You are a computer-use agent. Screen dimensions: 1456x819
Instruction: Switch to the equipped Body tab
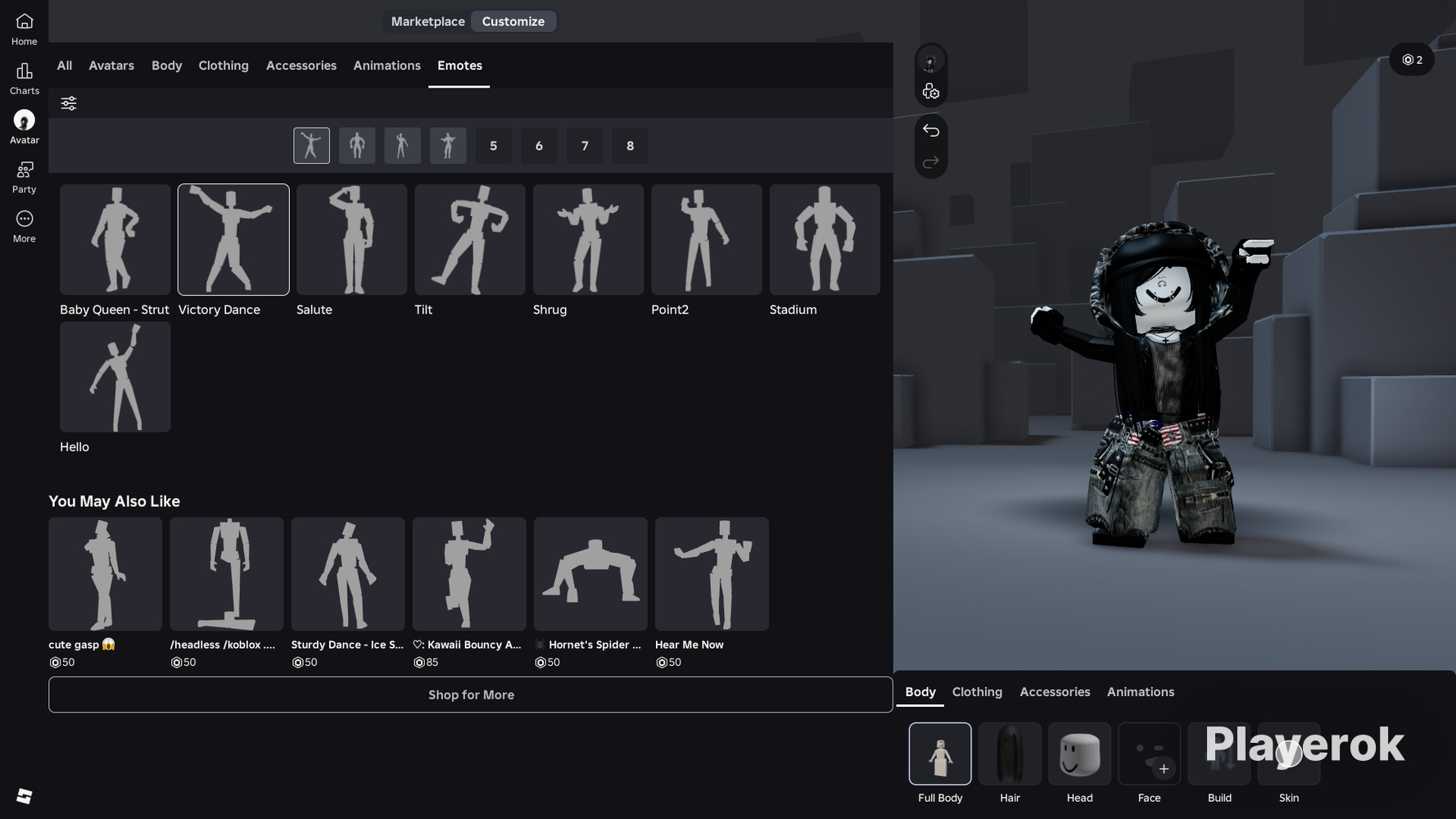(920, 692)
